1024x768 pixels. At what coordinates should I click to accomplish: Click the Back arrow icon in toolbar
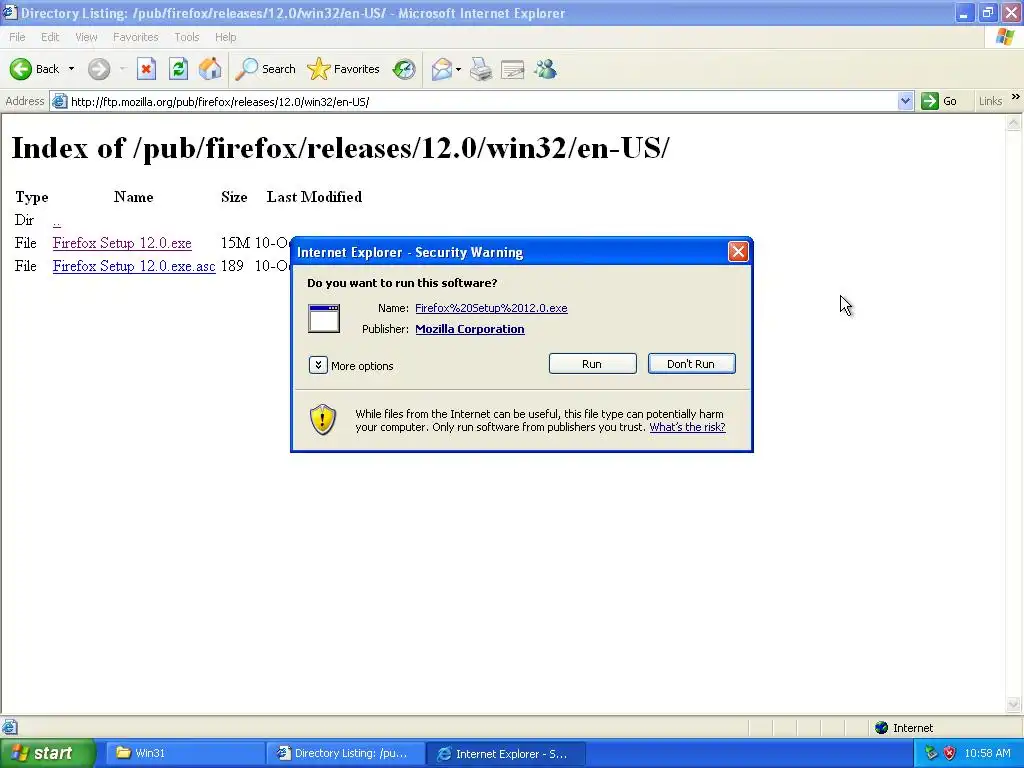[x=20, y=69]
